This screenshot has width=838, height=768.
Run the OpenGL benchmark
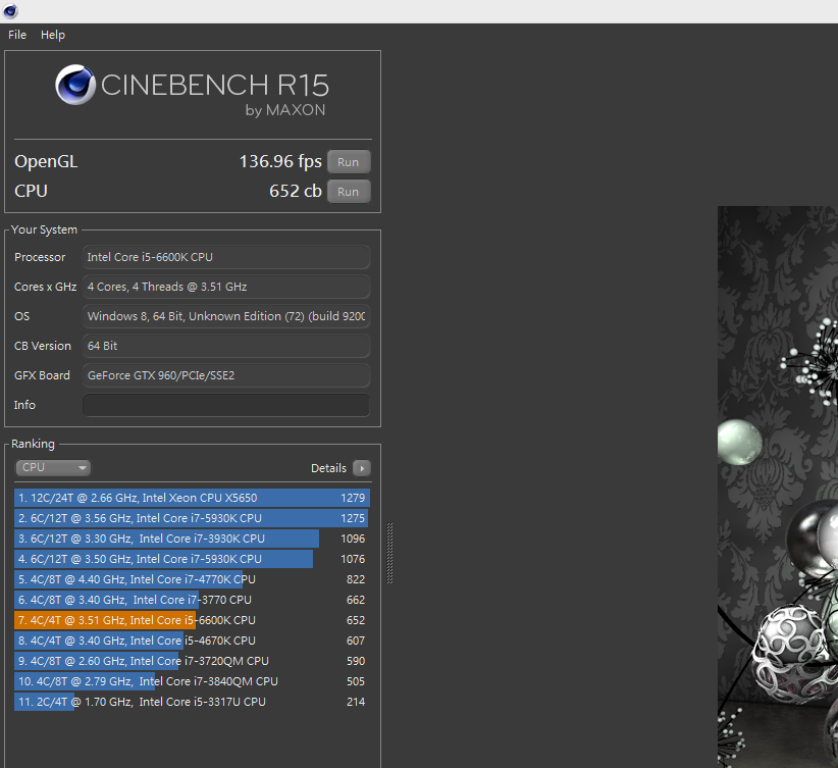point(348,162)
